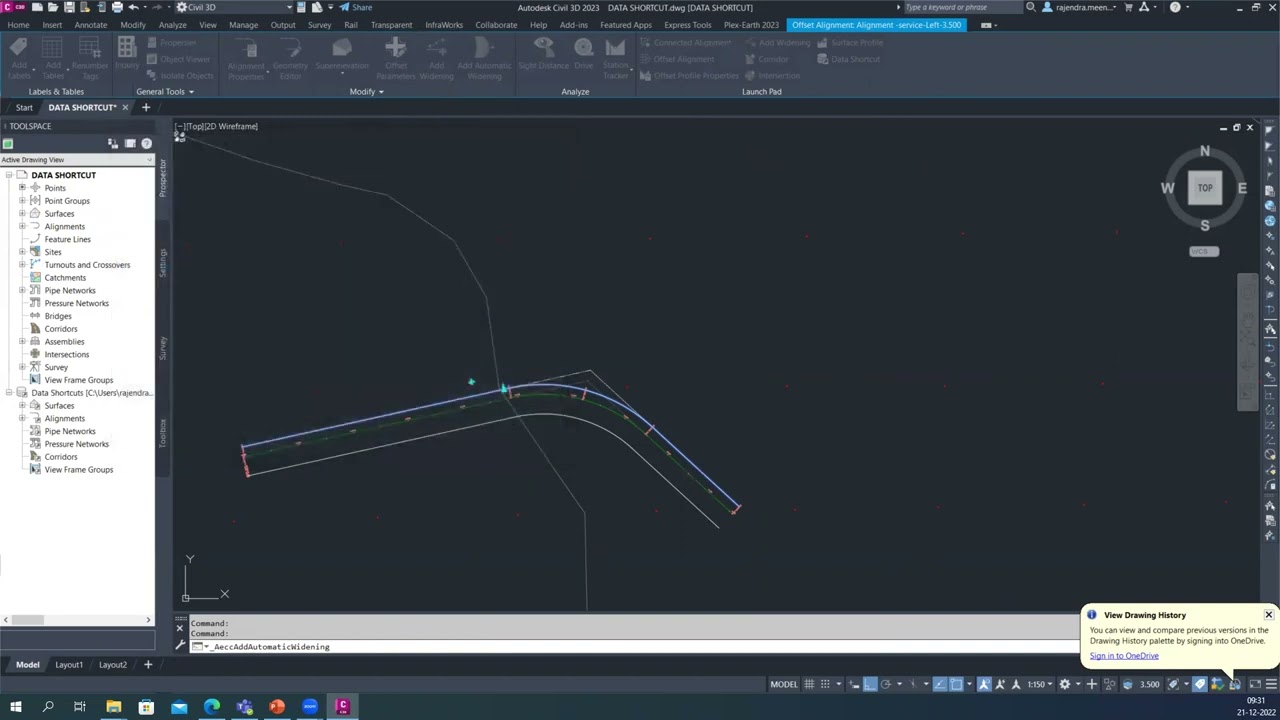
Task: Click the Launch Pad panel label
Action: point(762,91)
